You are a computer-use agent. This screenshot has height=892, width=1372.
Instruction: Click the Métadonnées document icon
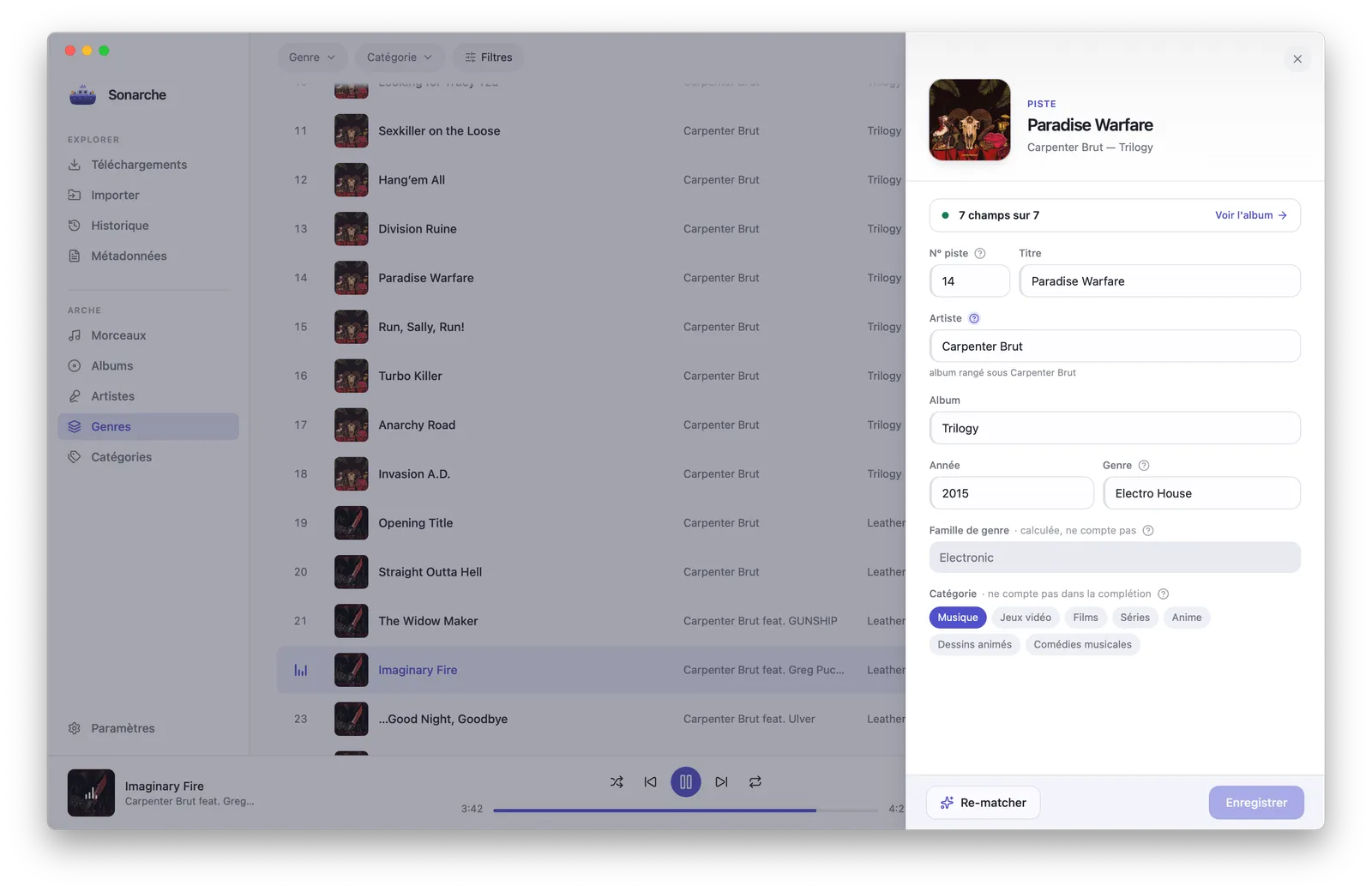point(75,256)
